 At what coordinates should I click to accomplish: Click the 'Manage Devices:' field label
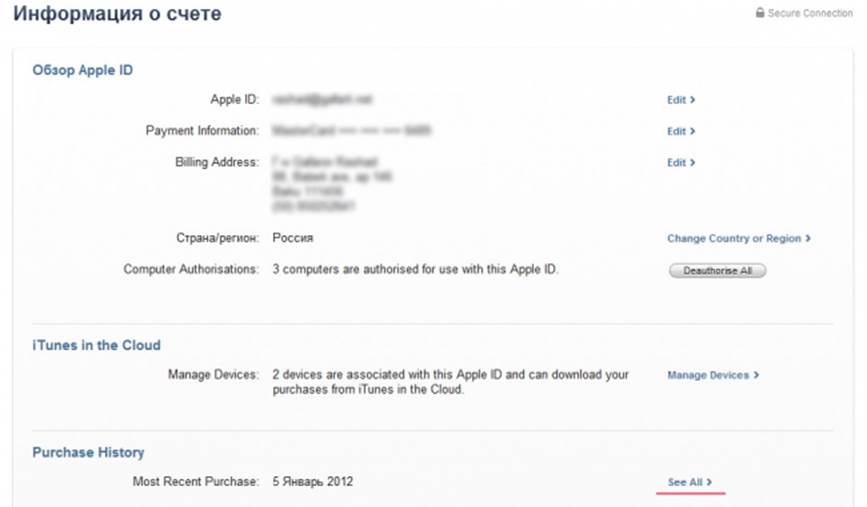pyautogui.click(x=213, y=374)
